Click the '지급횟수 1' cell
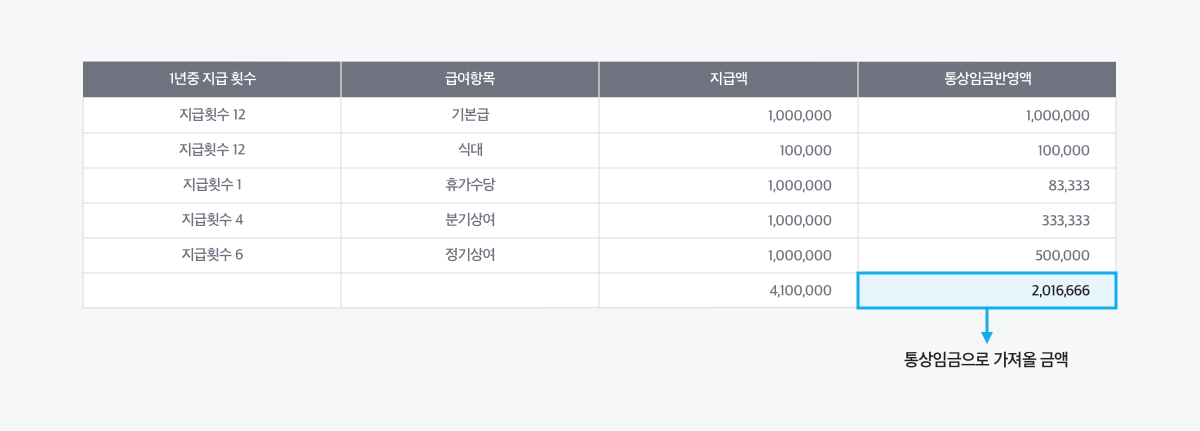This screenshot has height=431, width=1200. click(212, 185)
